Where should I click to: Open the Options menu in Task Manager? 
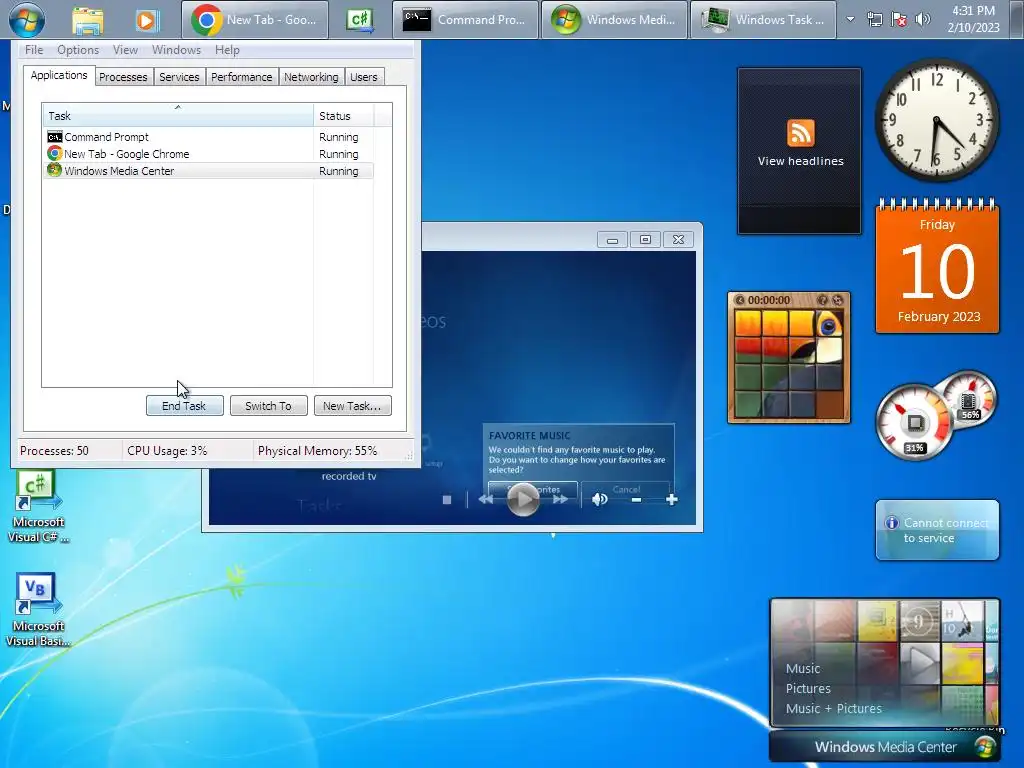pos(78,50)
